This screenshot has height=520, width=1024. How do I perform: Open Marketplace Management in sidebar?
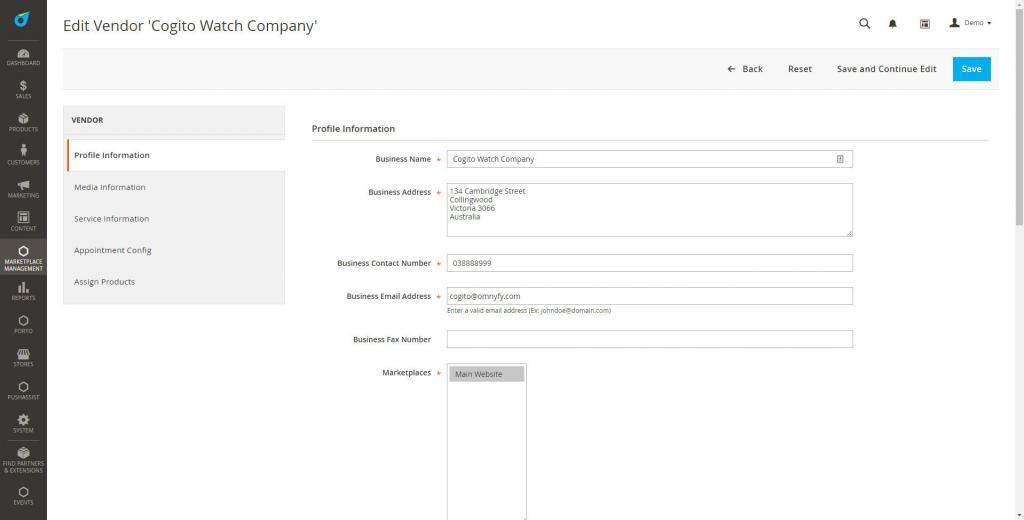pos(23,258)
